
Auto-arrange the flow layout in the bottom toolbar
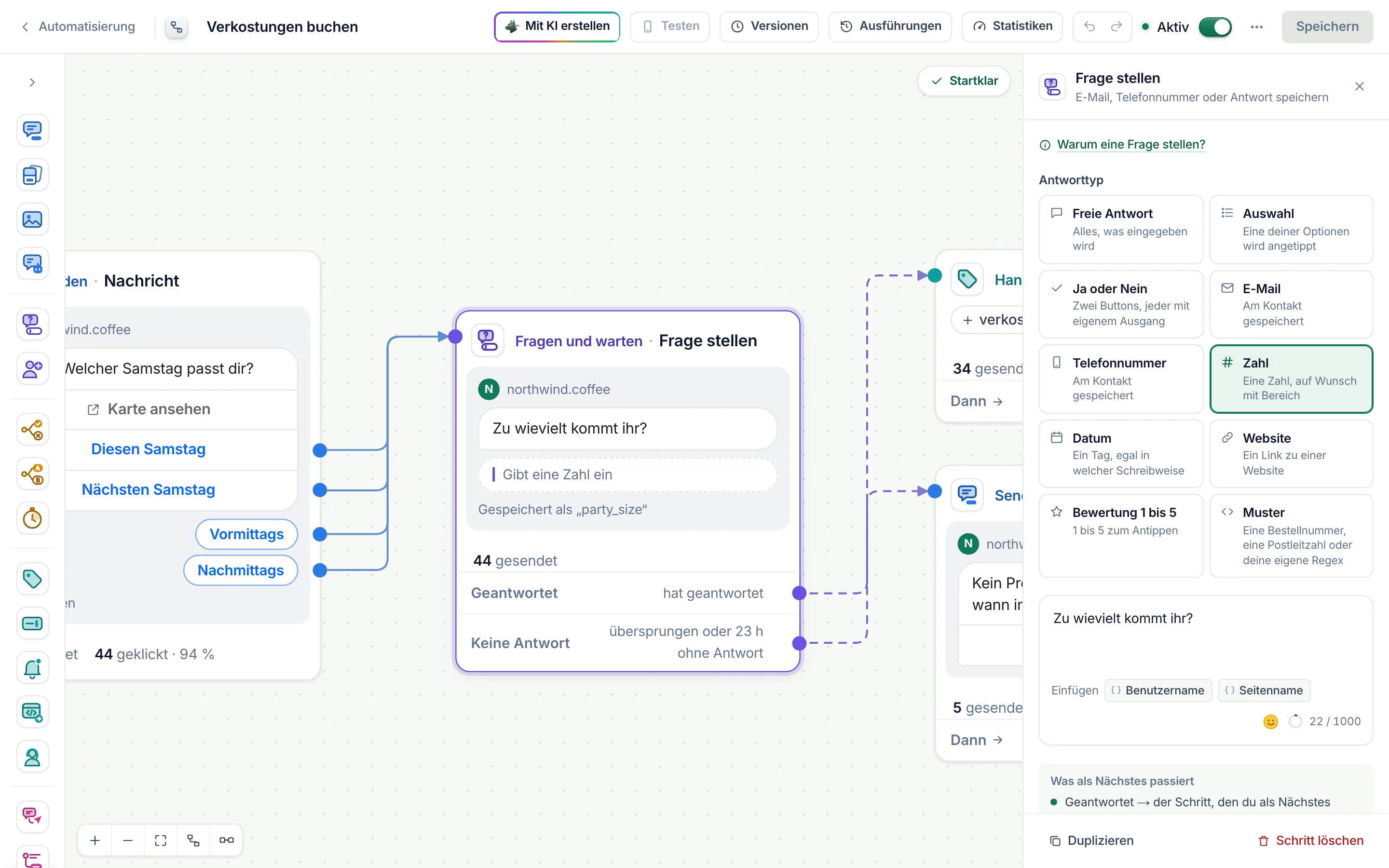(193, 841)
